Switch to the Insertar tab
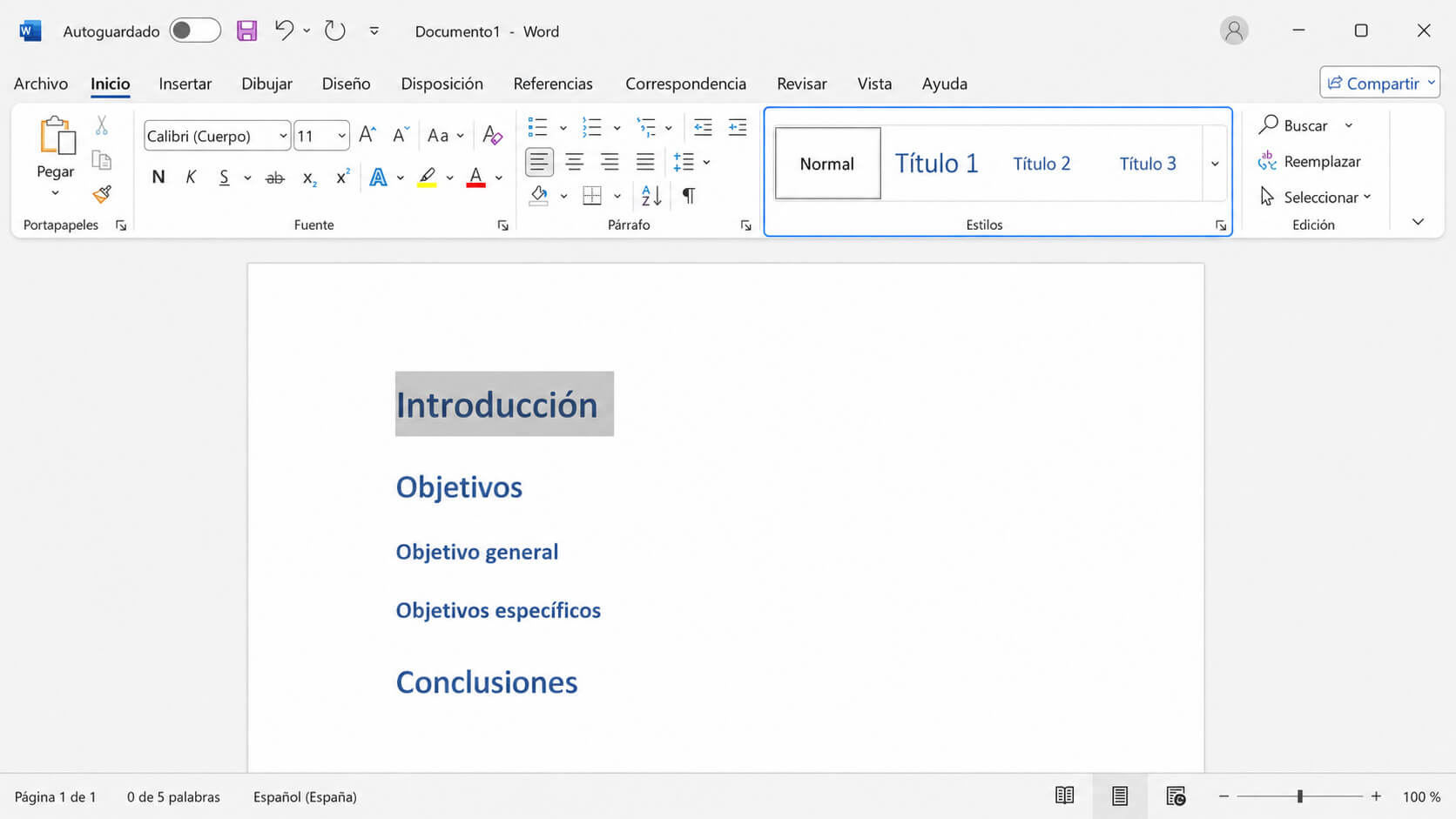This screenshot has height=819, width=1456. coord(185,84)
